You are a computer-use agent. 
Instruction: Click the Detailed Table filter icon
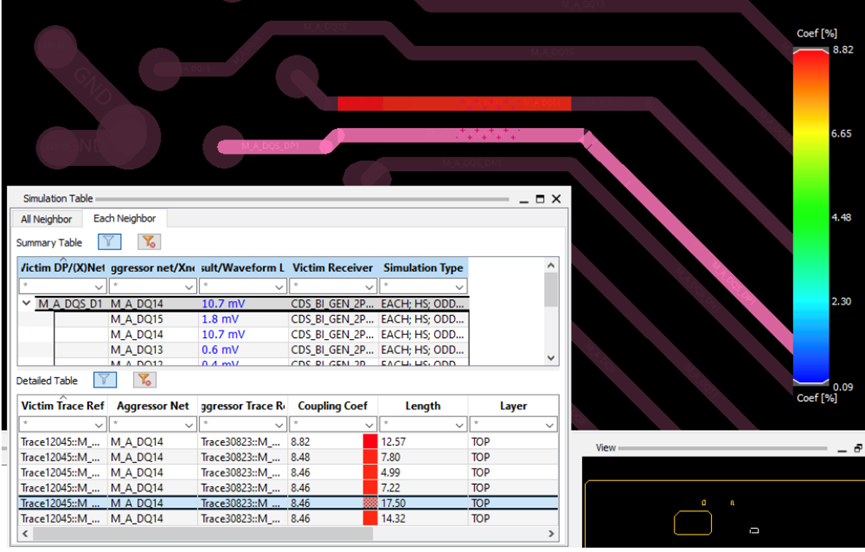pyautogui.click(x=105, y=379)
